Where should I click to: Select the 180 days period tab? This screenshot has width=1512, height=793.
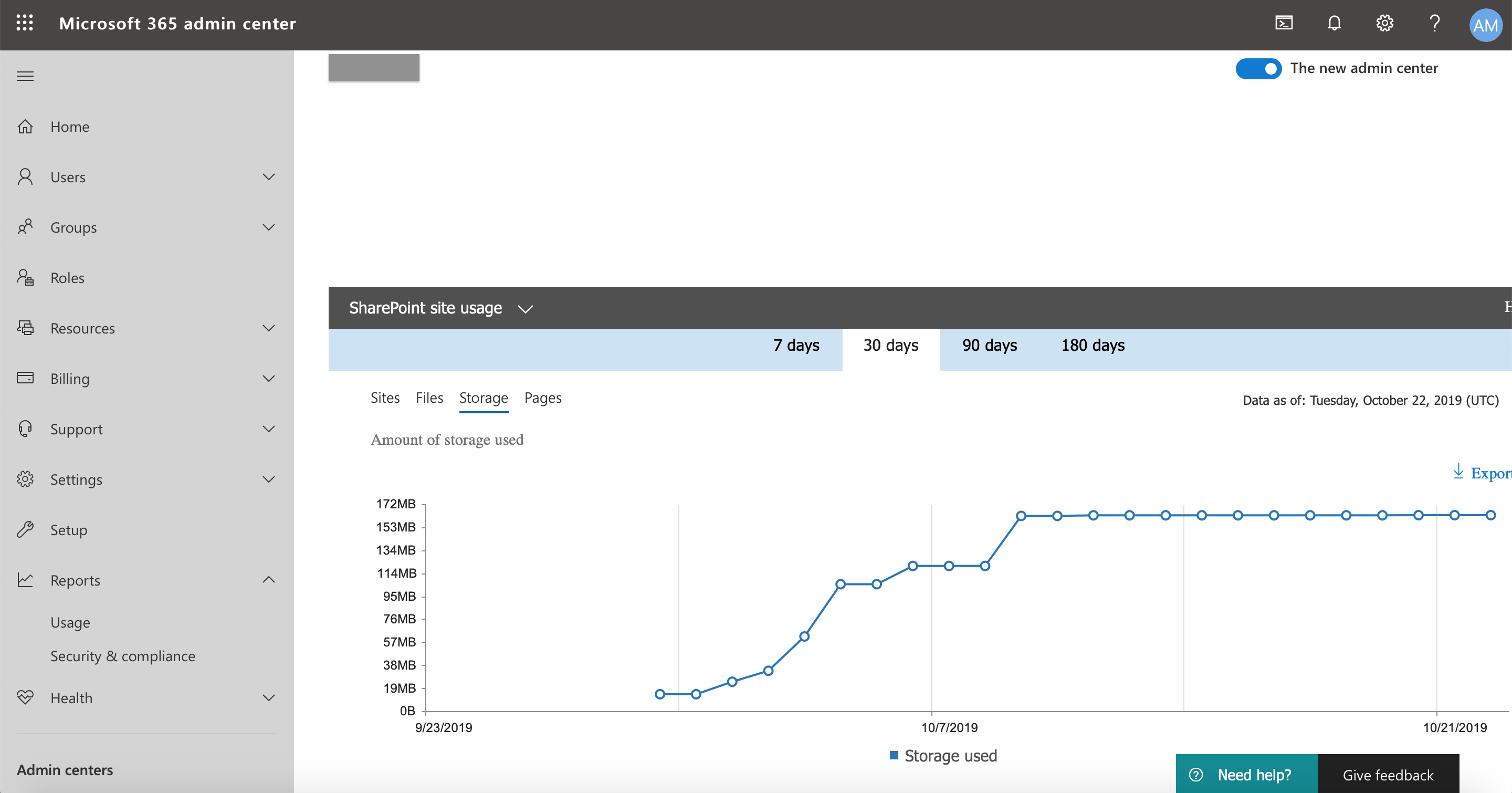[1093, 346]
